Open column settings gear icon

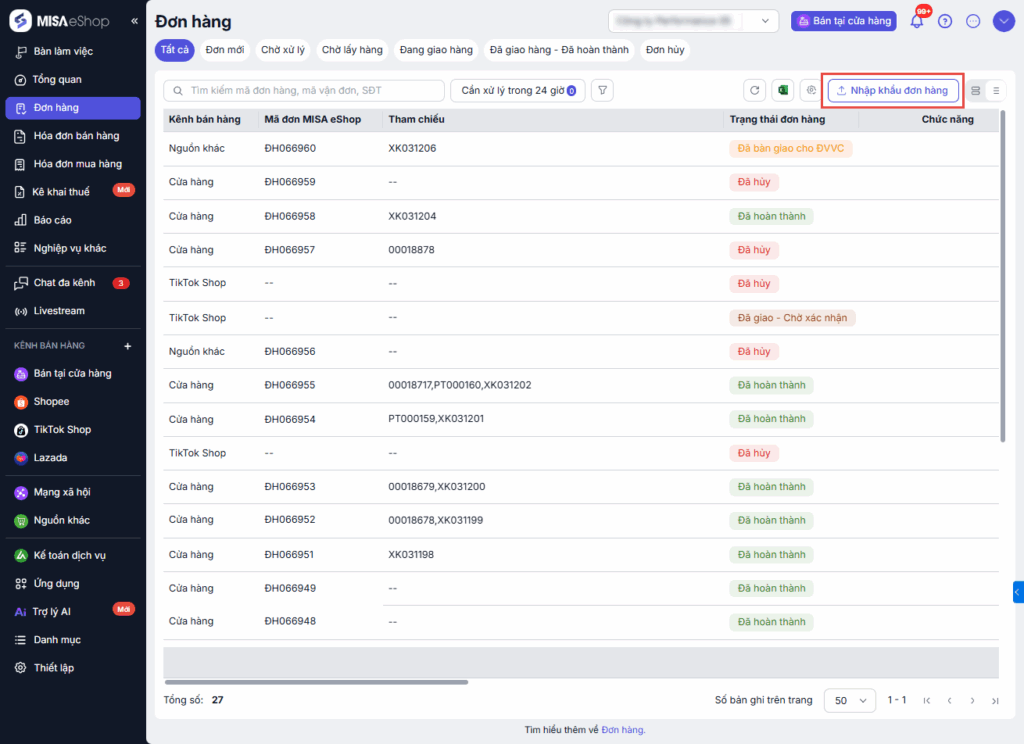pos(810,90)
